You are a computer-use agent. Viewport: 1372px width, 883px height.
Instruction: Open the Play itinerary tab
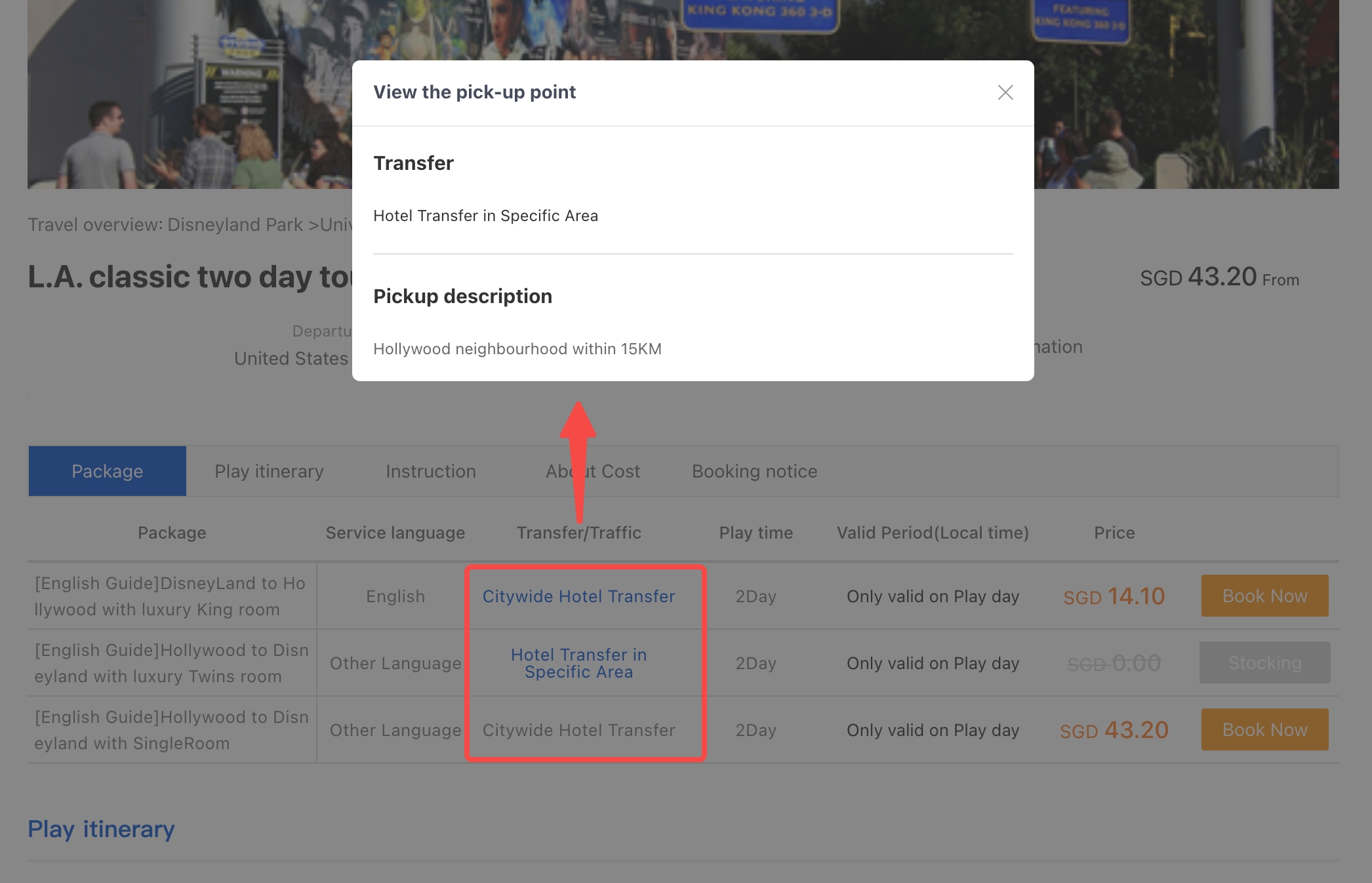click(x=269, y=471)
